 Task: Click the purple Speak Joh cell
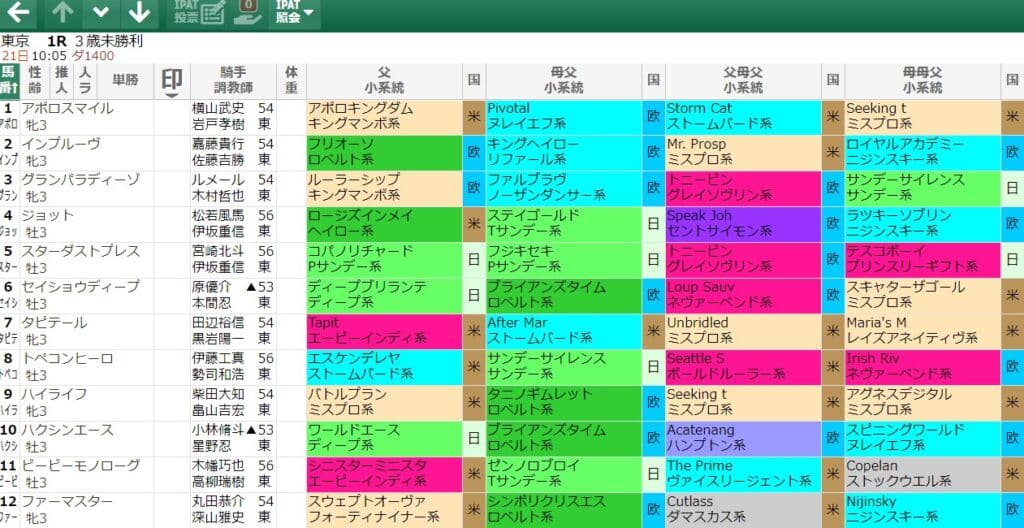click(x=743, y=223)
